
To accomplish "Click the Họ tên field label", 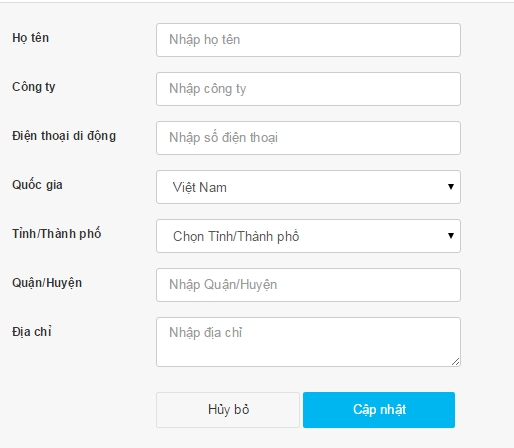I will pos(31,38).
